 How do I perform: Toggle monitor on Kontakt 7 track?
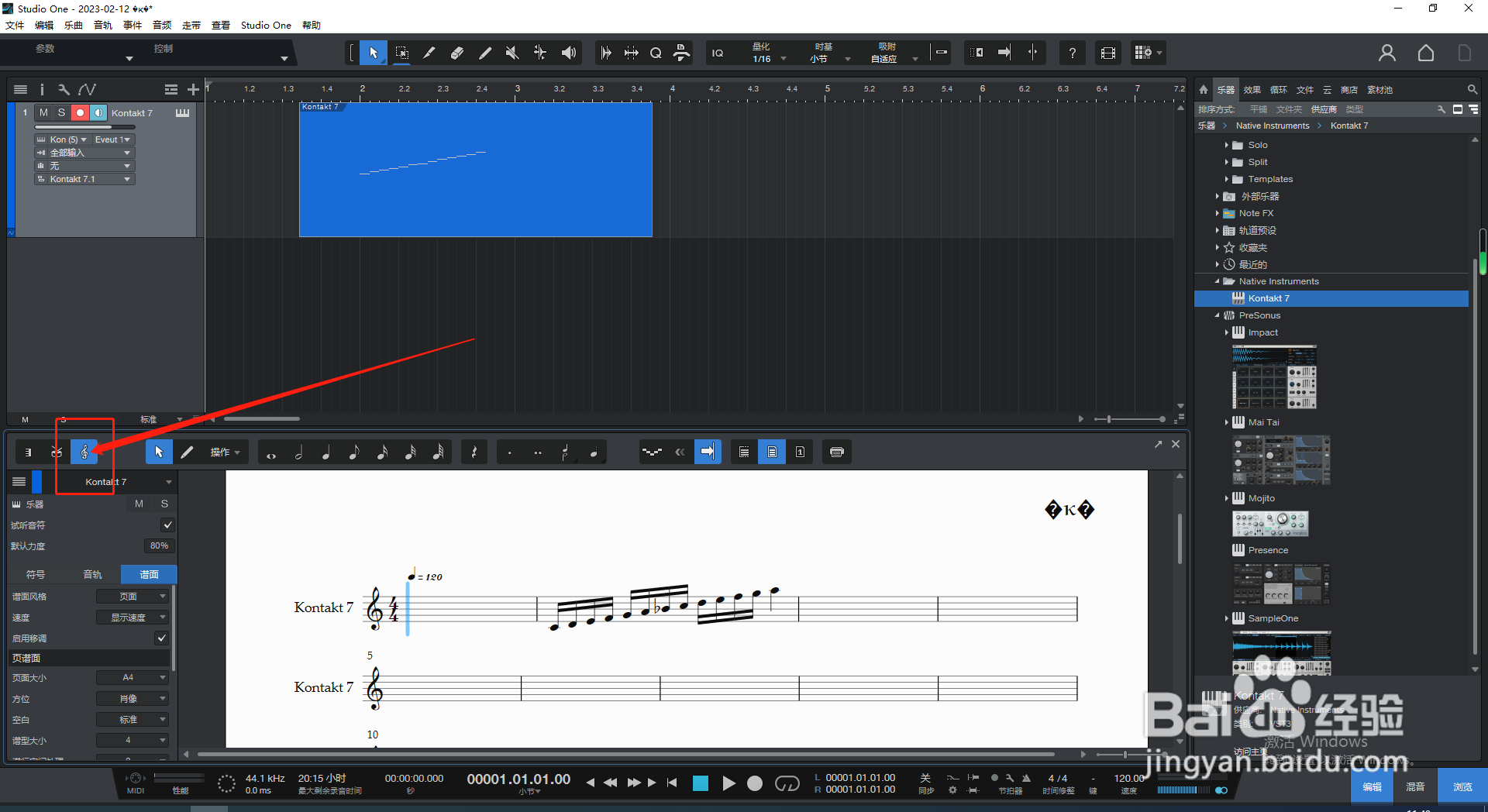[98, 113]
